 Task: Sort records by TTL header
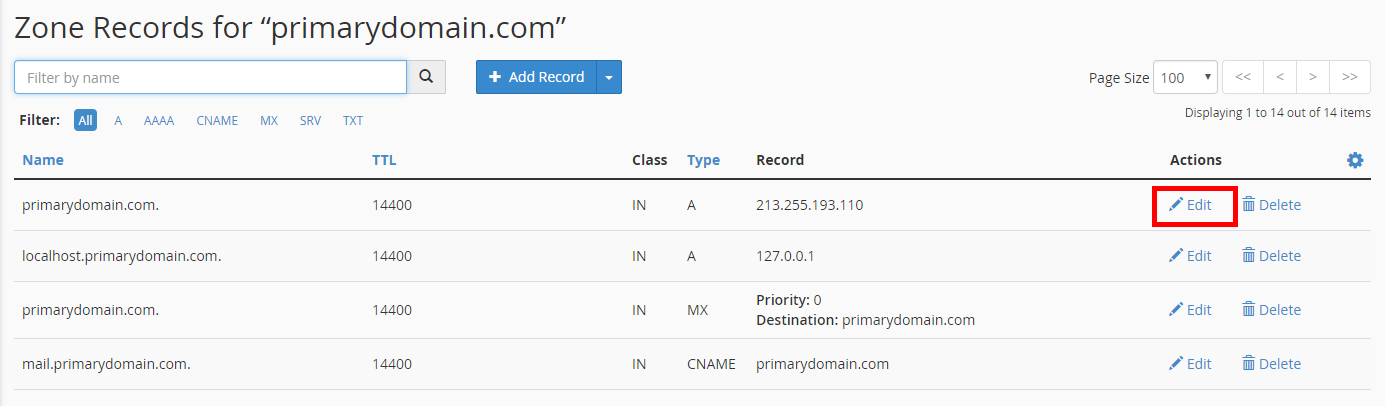(x=385, y=160)
